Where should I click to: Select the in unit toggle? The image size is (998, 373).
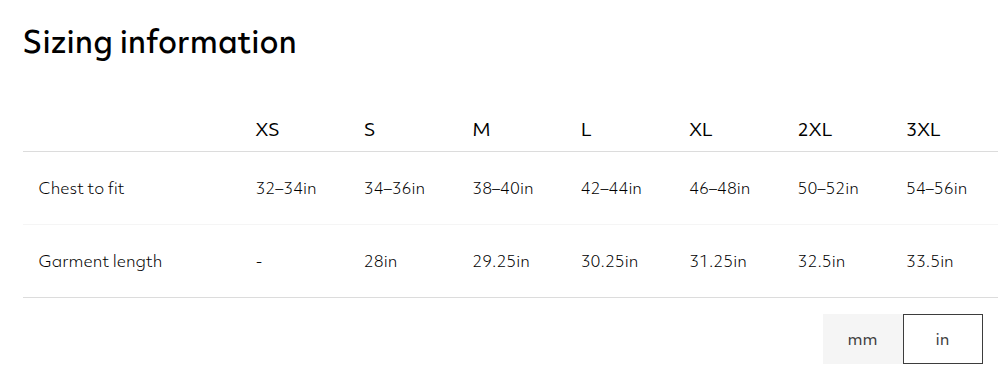(x=943, y=339)
